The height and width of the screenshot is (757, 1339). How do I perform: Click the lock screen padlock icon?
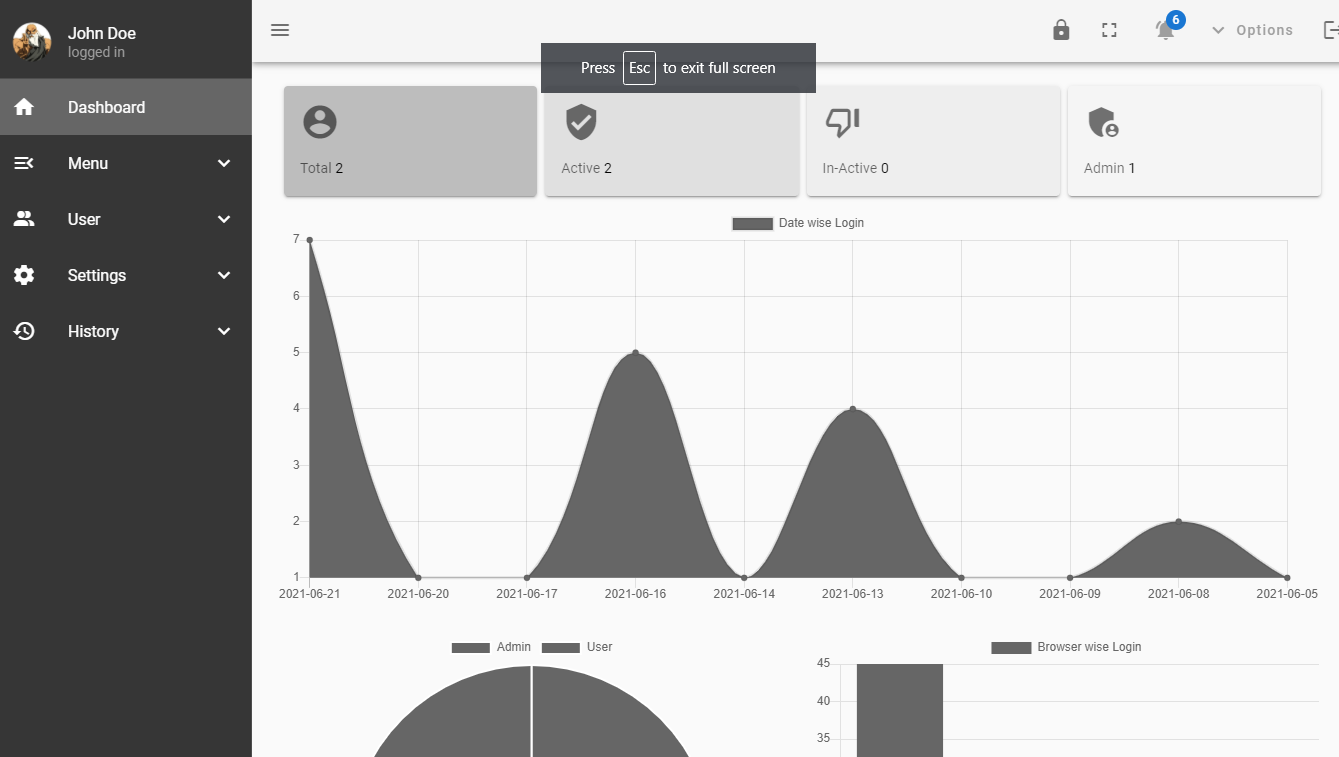(1061, 30)
